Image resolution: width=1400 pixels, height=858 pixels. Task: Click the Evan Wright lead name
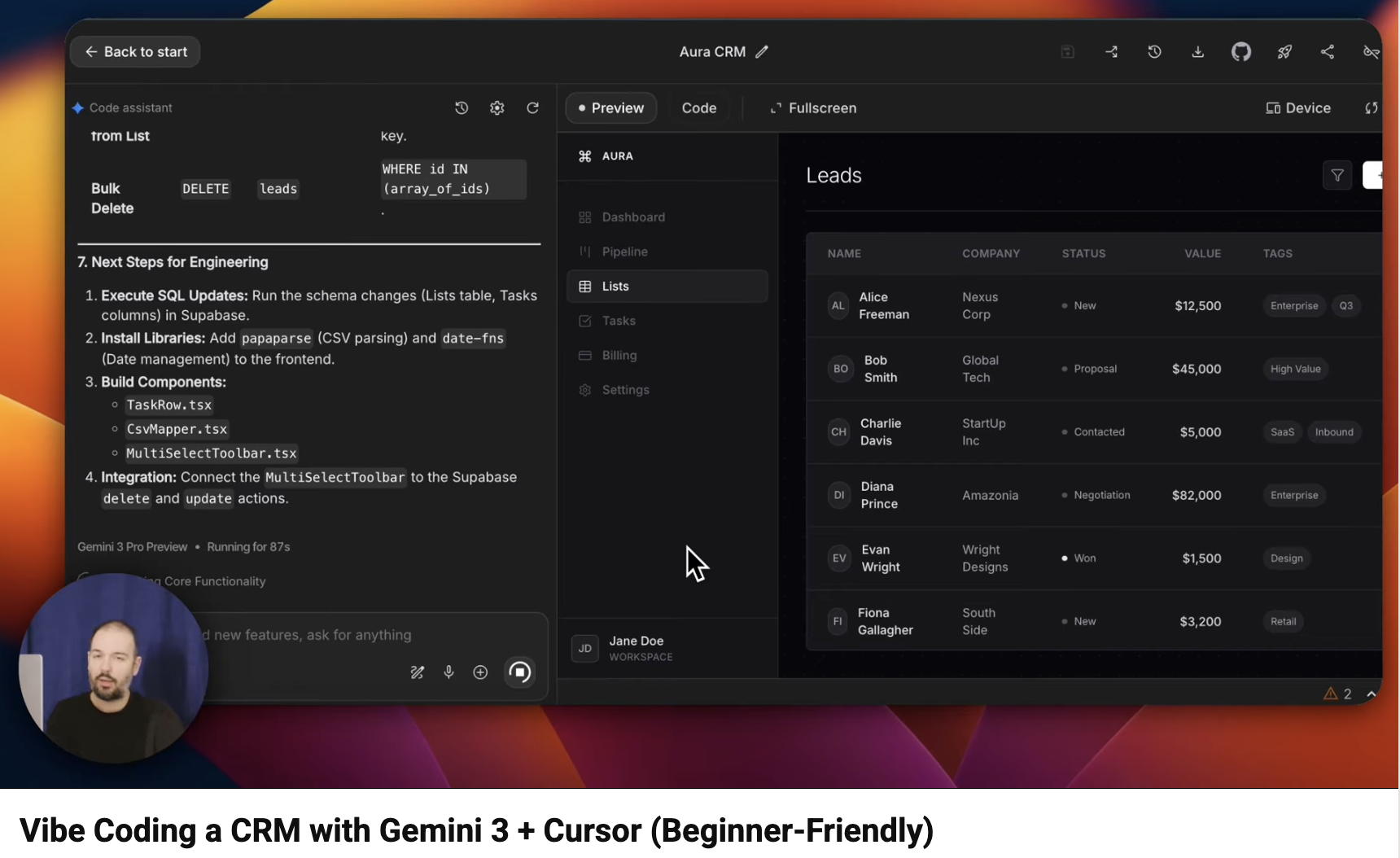(881, 558)
